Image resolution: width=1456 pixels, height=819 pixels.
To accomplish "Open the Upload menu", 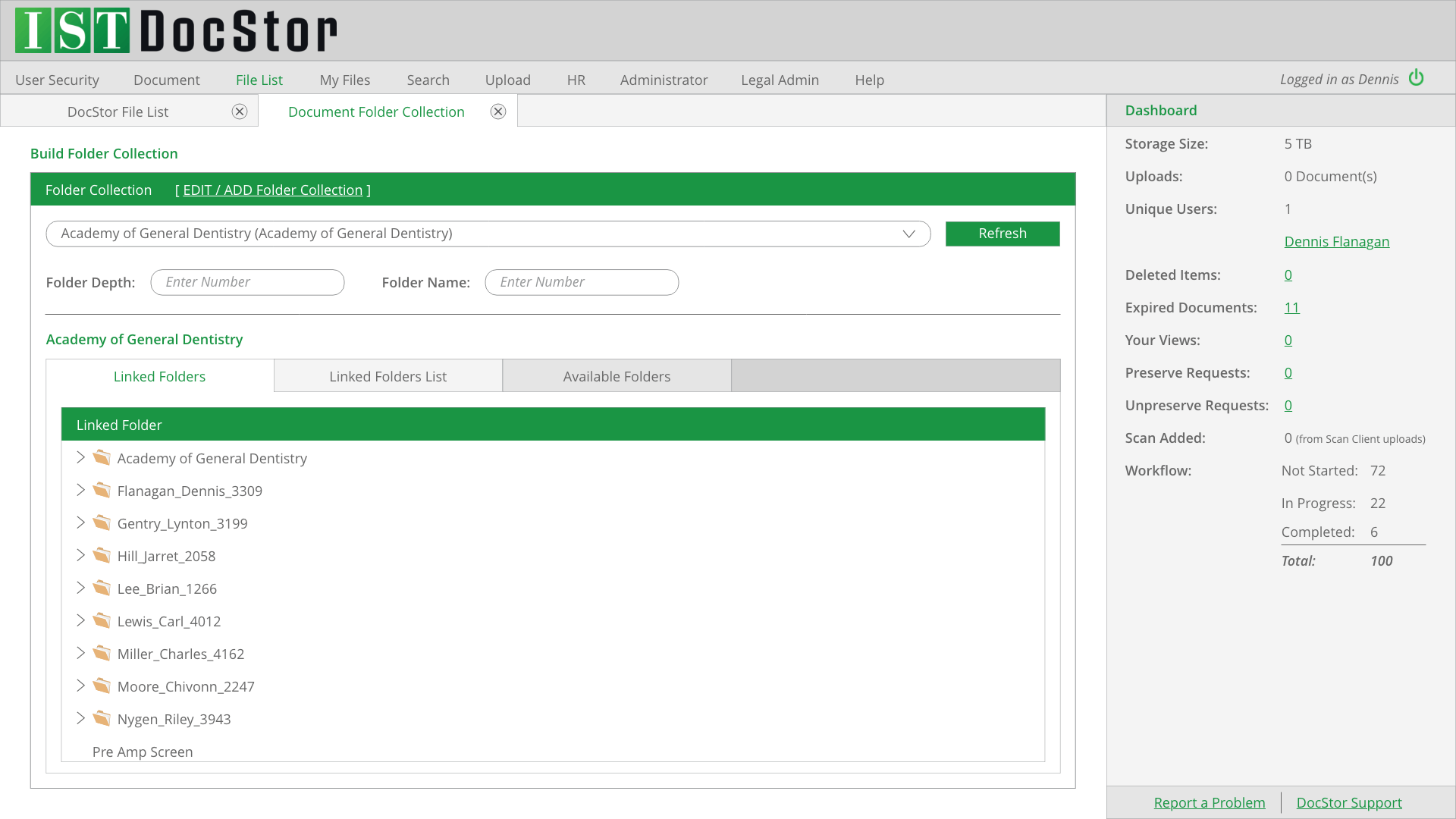I will [508, 80].
